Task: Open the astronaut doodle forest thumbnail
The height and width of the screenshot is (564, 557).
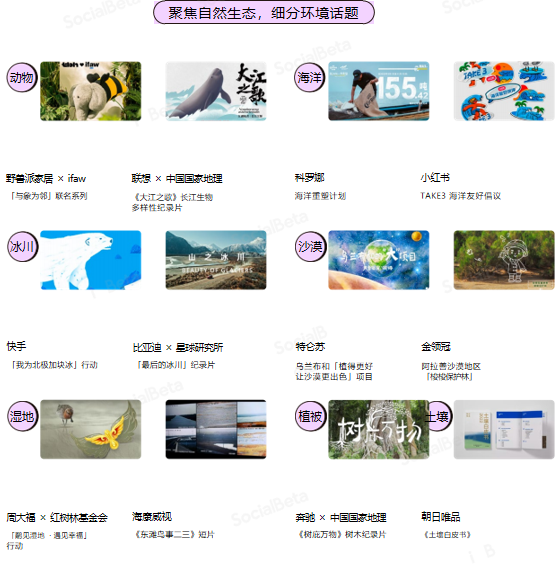Action: (504, 260)
